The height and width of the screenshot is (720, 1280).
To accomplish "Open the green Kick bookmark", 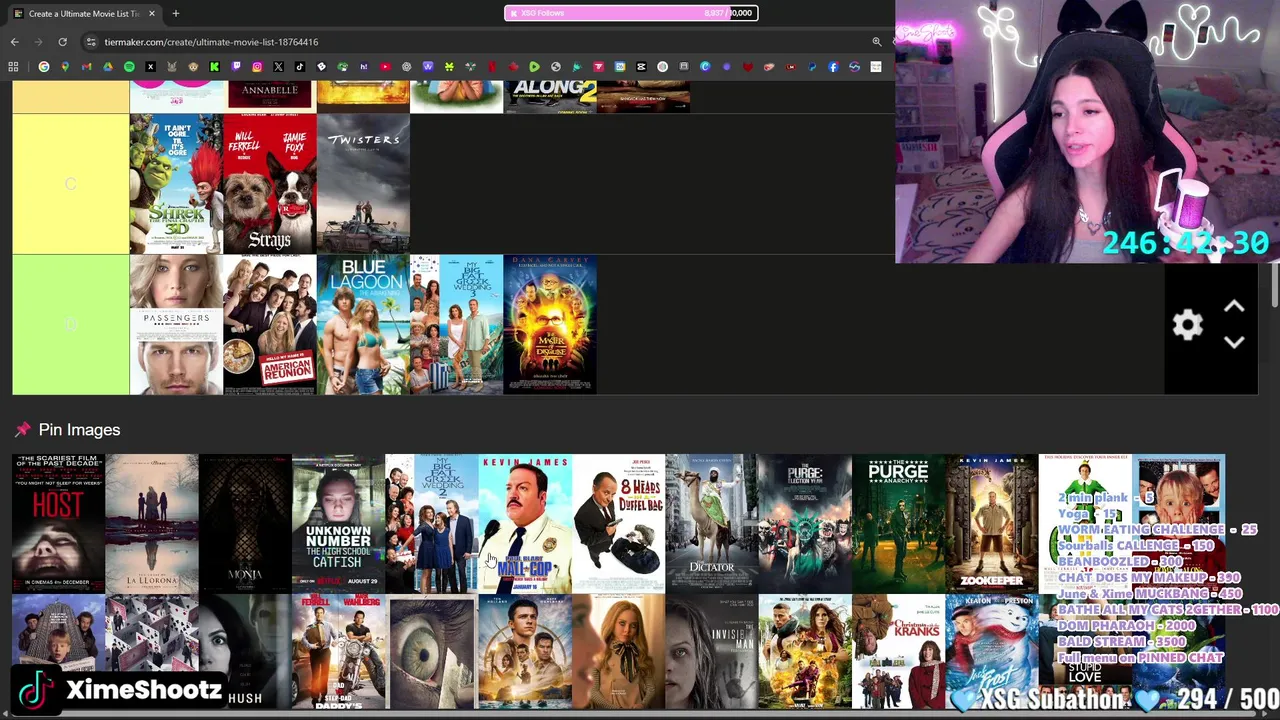I will pyautogui.click(x=214, y=67).
